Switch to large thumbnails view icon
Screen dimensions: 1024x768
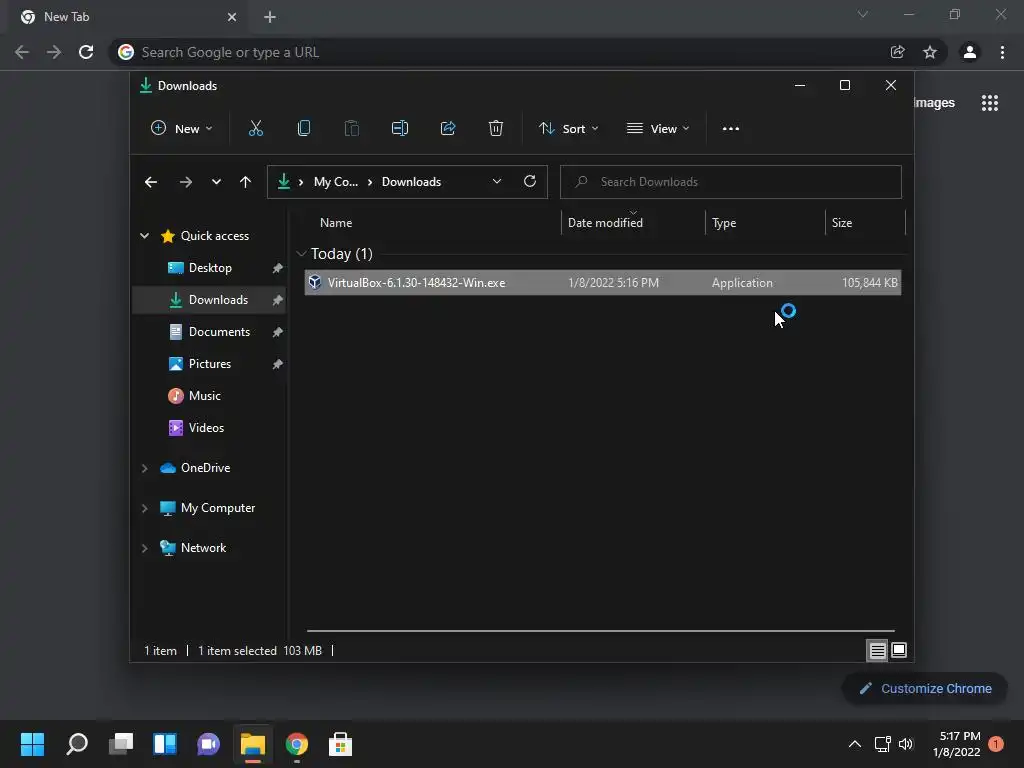(899, 650)
